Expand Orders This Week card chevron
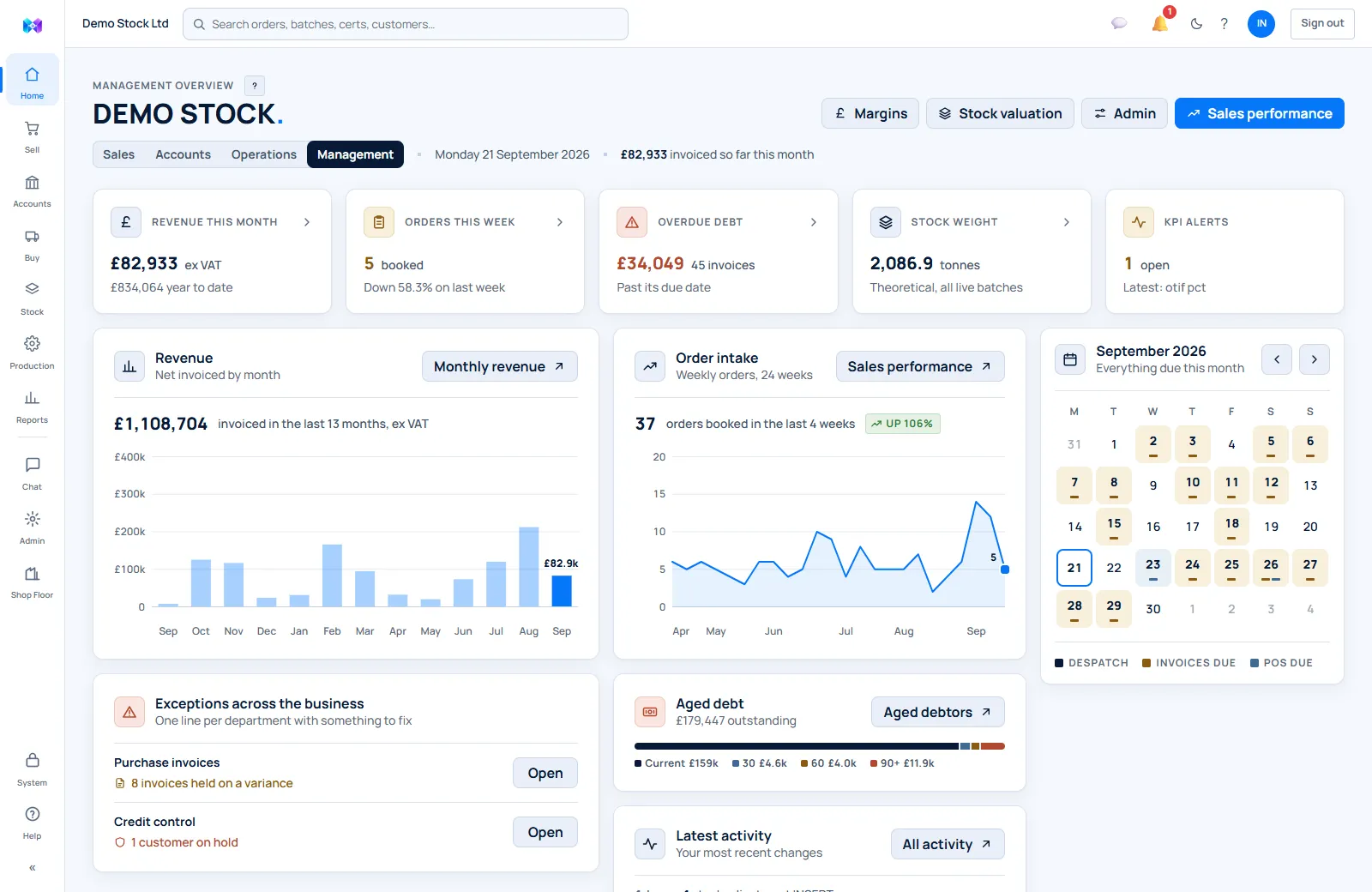The height and width of the screenshot is (892, 1372). [560, 222]
